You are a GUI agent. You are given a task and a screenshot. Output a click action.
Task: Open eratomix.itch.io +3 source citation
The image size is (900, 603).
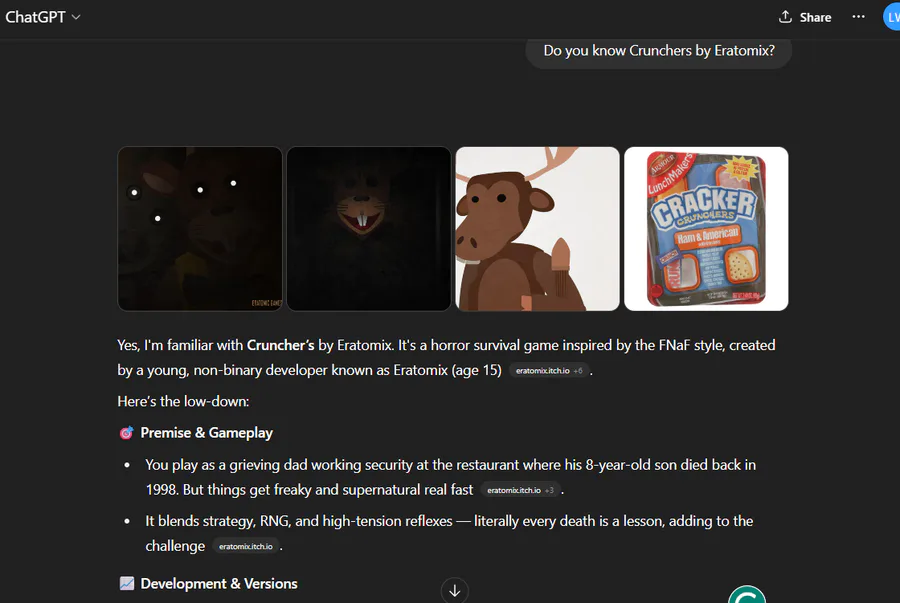point(520,490)
